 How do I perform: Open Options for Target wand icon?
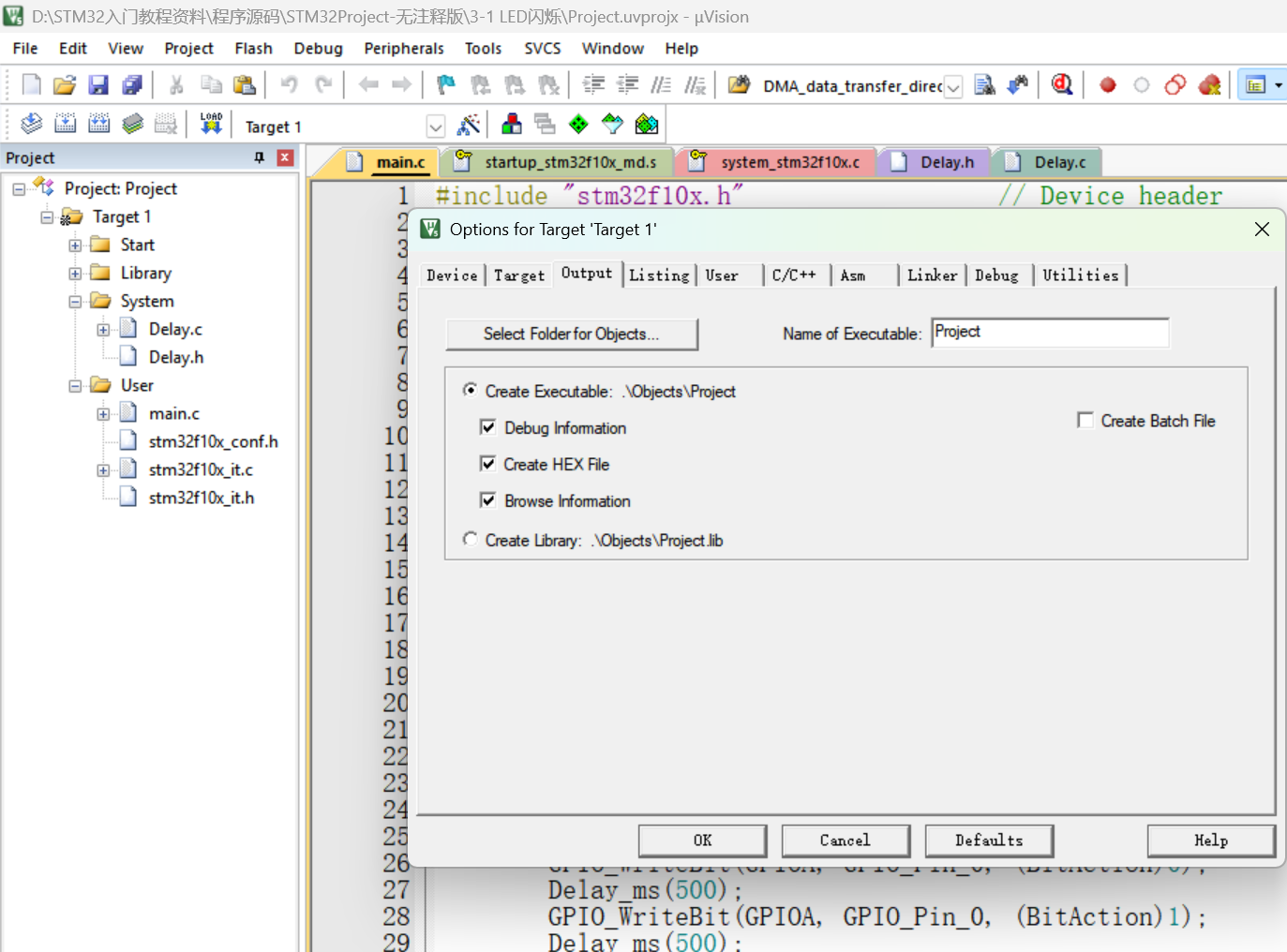pos(468,124)
